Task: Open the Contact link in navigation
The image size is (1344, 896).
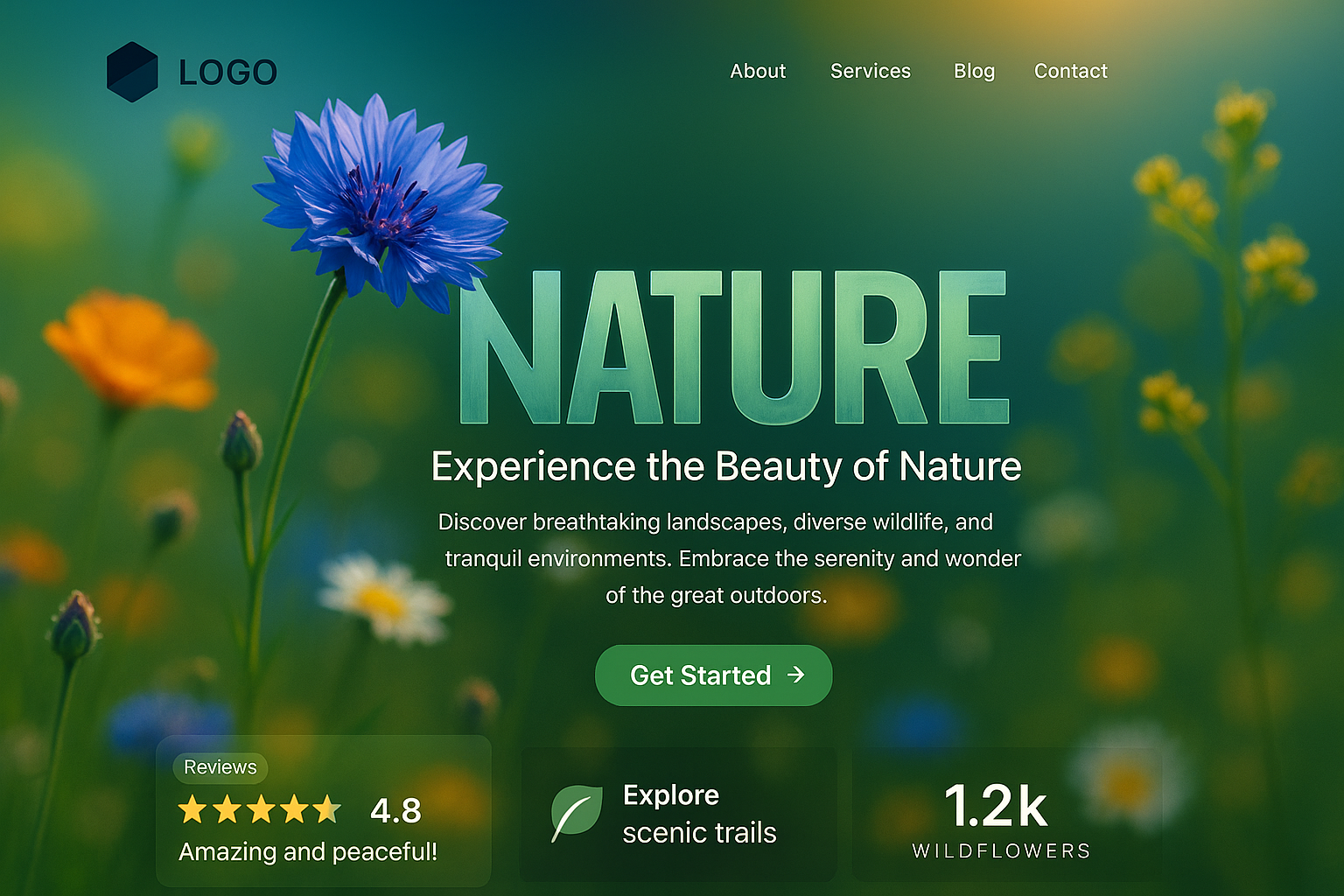Action: click(1070, 71)
